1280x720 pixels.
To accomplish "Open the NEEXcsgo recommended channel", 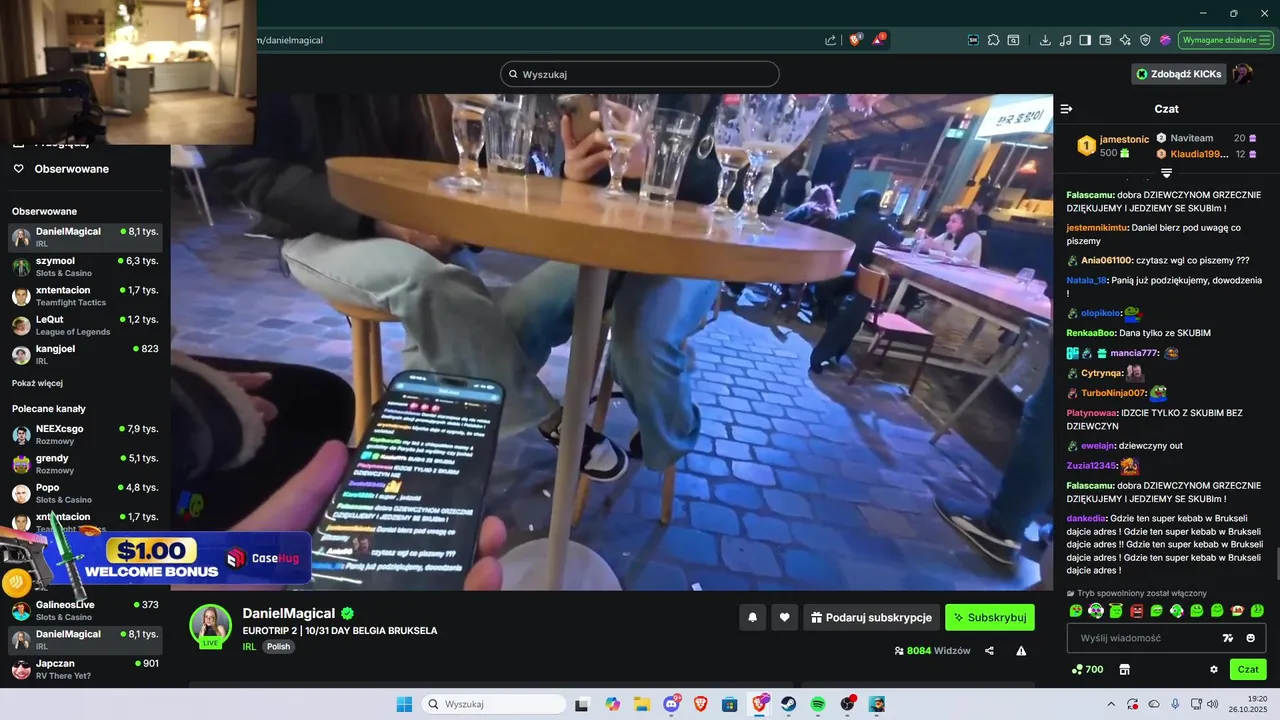I will (85, 434).
